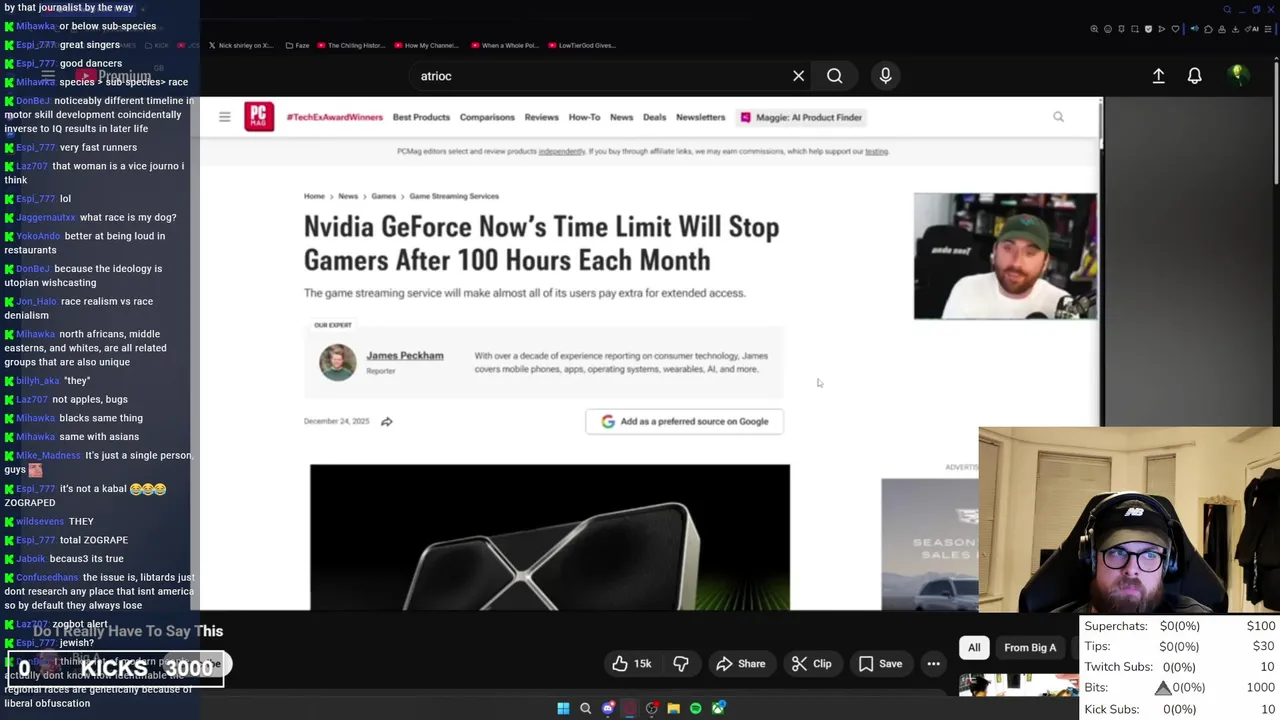
Task: Open the three-dot more actions menu
Action: tap(933, 664)
